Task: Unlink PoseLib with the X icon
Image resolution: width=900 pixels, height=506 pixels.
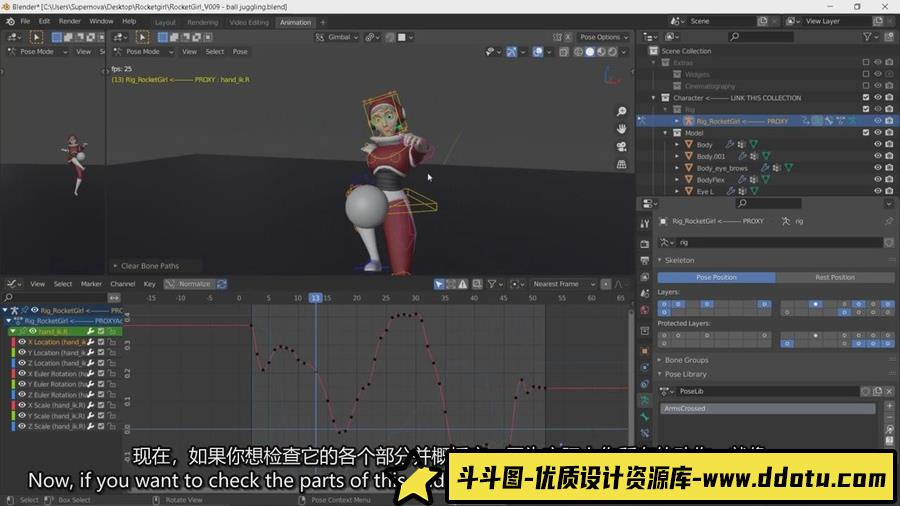Action: point(889,391)
